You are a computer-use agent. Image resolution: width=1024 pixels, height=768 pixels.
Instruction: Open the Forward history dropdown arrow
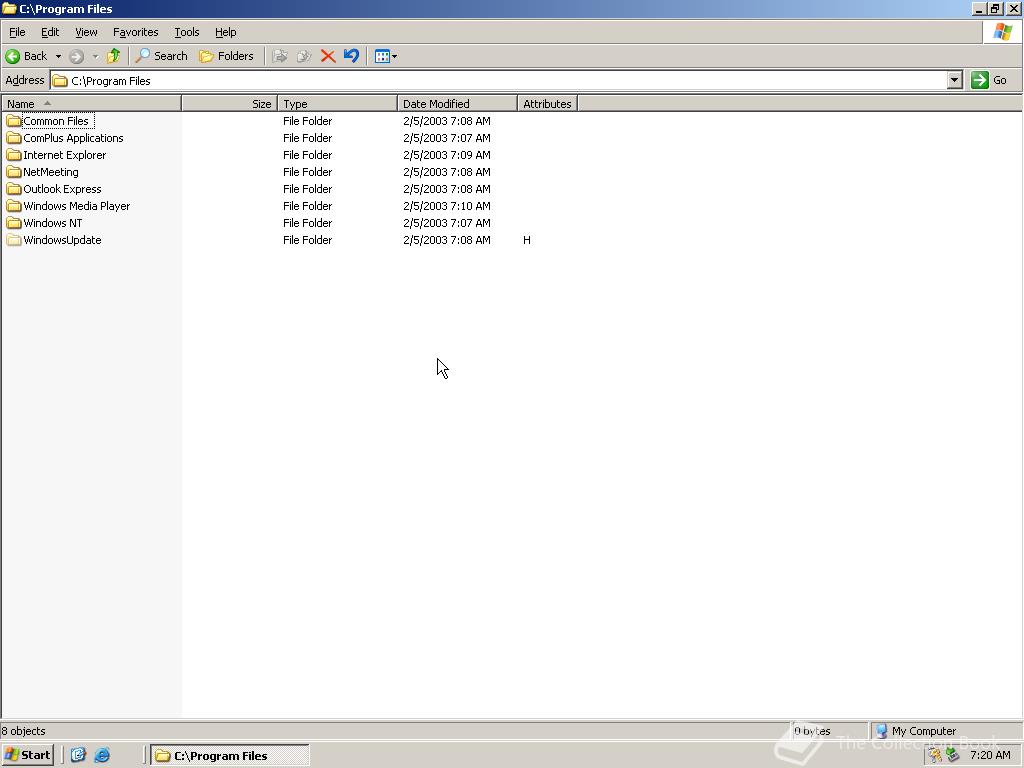coord(95,56)
